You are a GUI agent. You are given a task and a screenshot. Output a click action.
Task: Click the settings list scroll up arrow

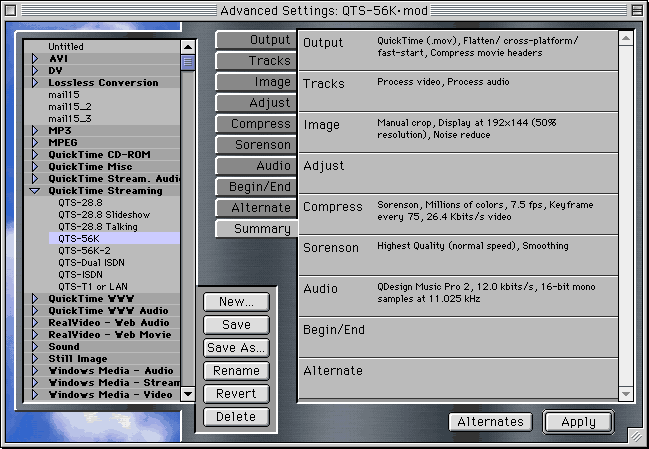point(188,47)
